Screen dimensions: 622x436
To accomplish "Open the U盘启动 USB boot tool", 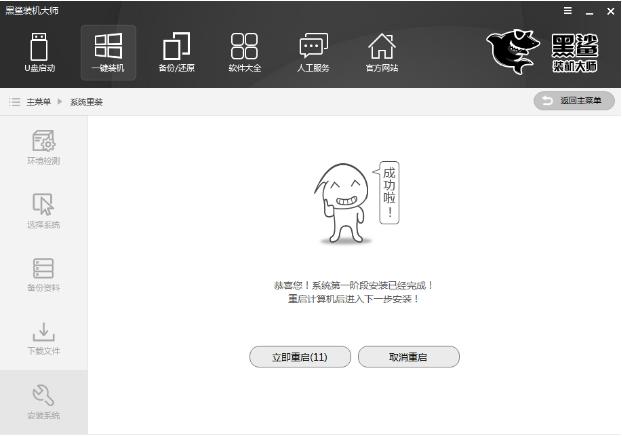I will 40,52.
